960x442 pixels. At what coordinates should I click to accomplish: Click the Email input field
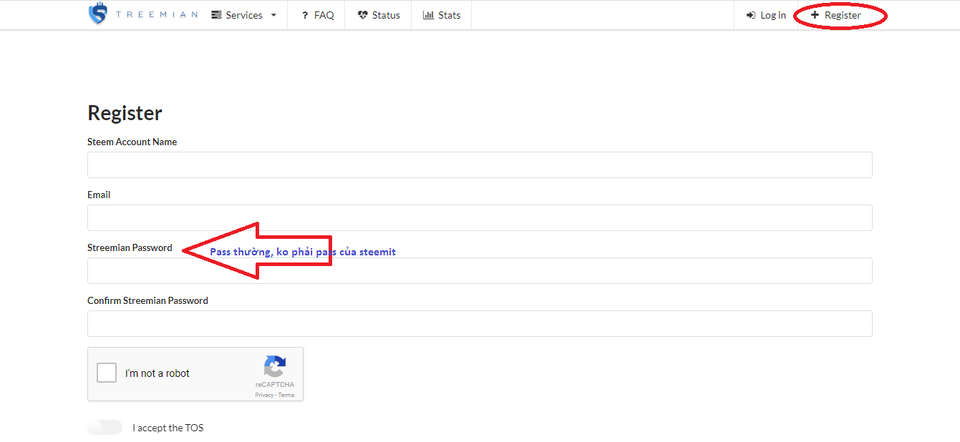tap(479, 218)
